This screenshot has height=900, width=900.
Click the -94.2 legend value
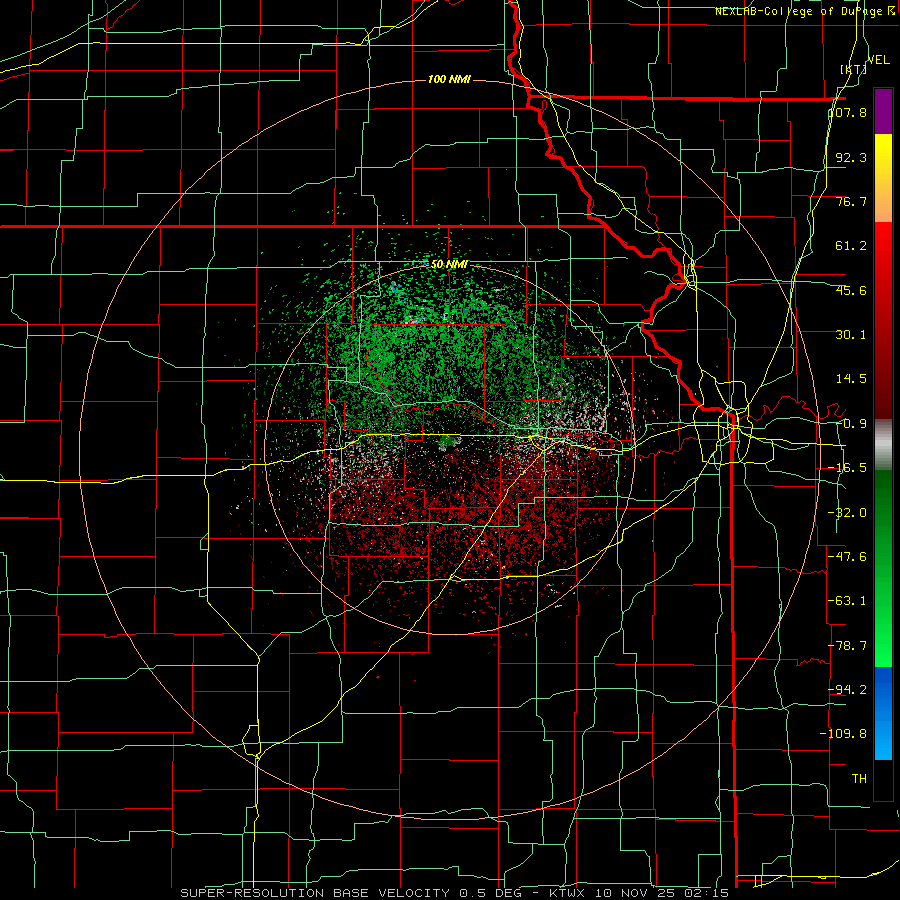pos(847,689)
